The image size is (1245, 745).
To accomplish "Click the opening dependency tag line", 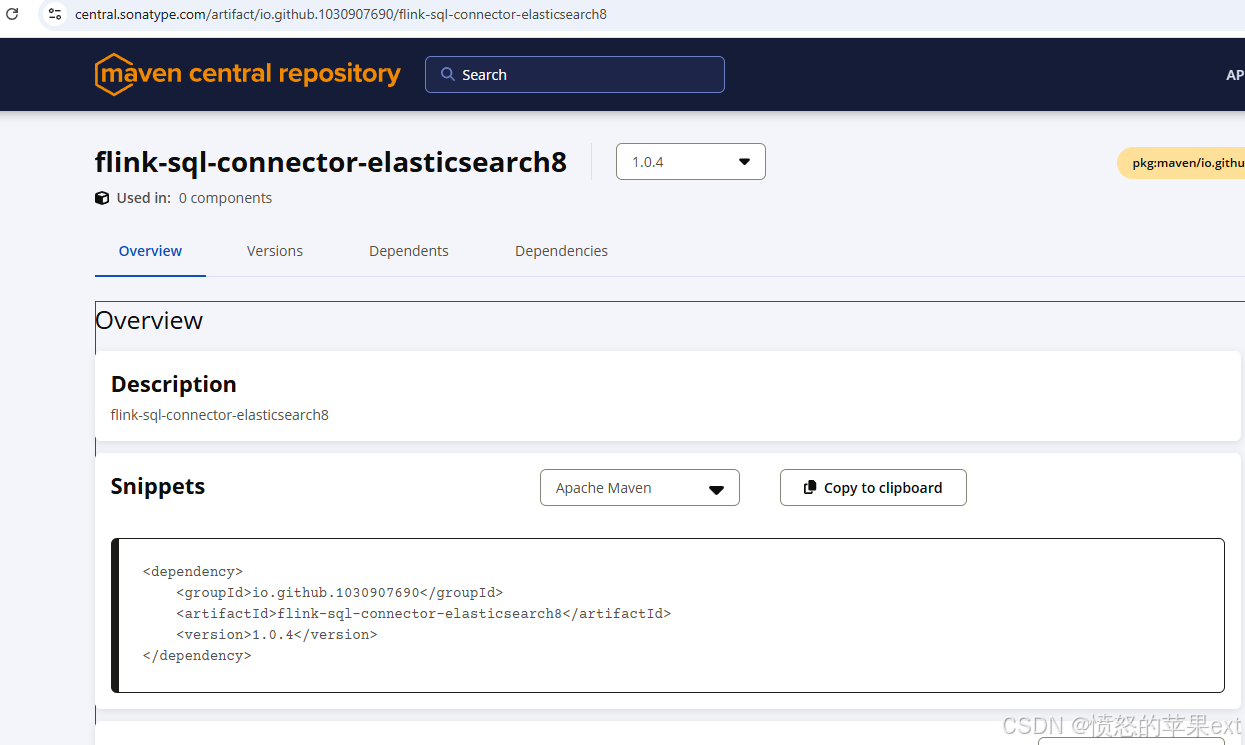I will (x=193, y=572).
